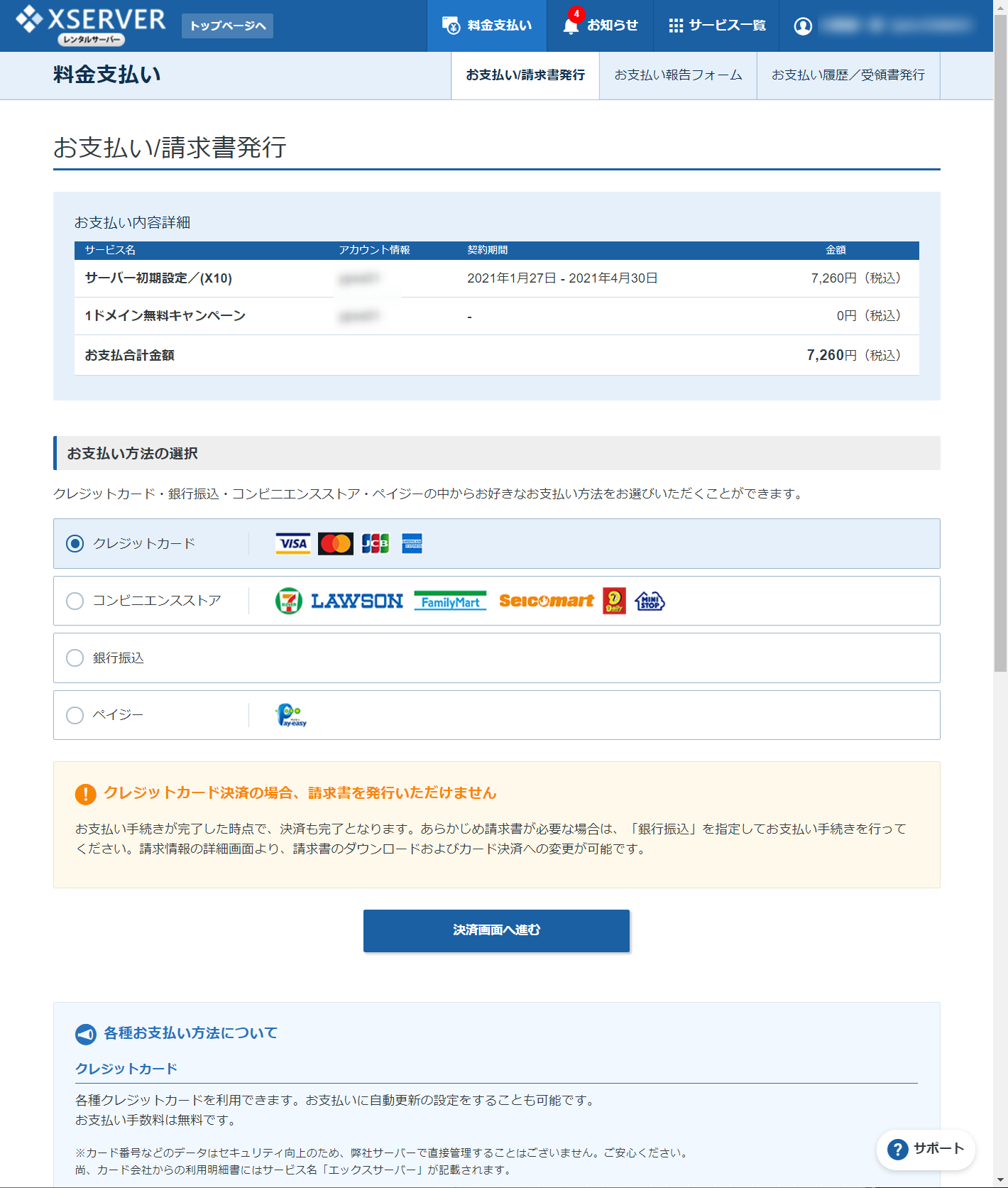
Task: Click the お支払い方法の選択 heading
Action: (133, 453)
